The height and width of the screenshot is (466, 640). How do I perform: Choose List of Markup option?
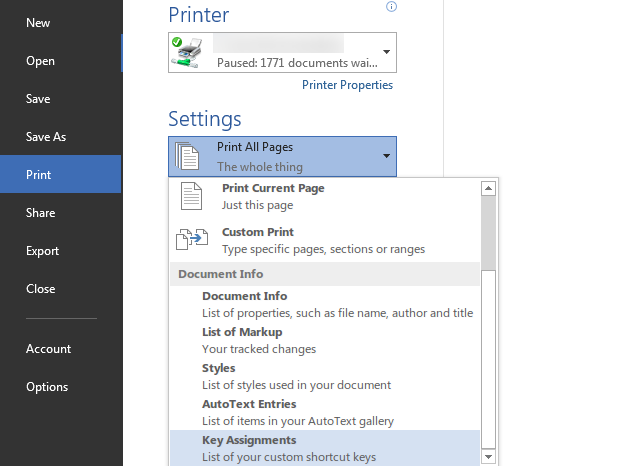pos(242,332)
